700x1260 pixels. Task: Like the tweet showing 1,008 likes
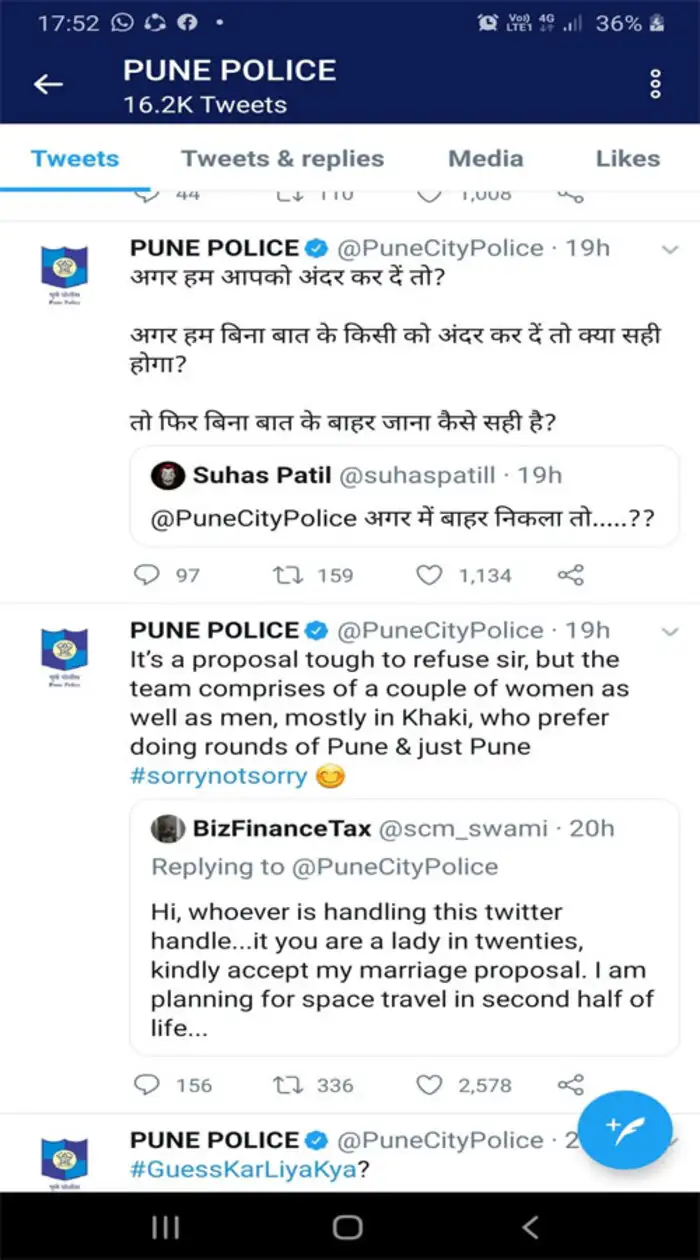click(x=429, y=194)
